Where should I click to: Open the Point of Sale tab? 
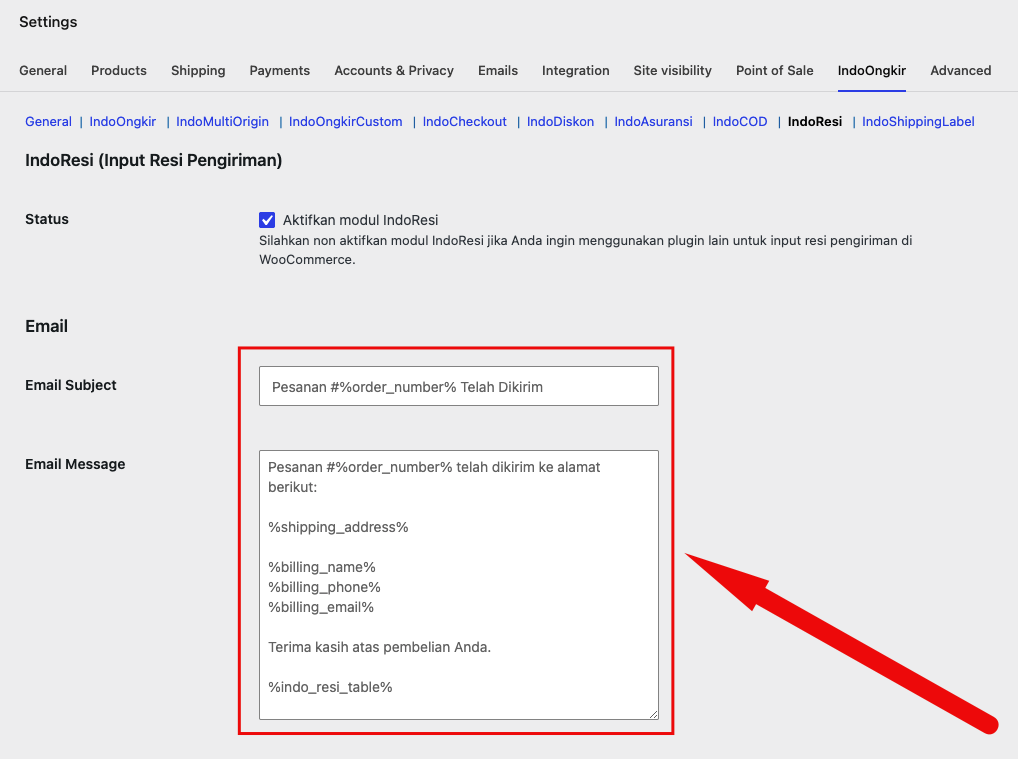[775, 70]
